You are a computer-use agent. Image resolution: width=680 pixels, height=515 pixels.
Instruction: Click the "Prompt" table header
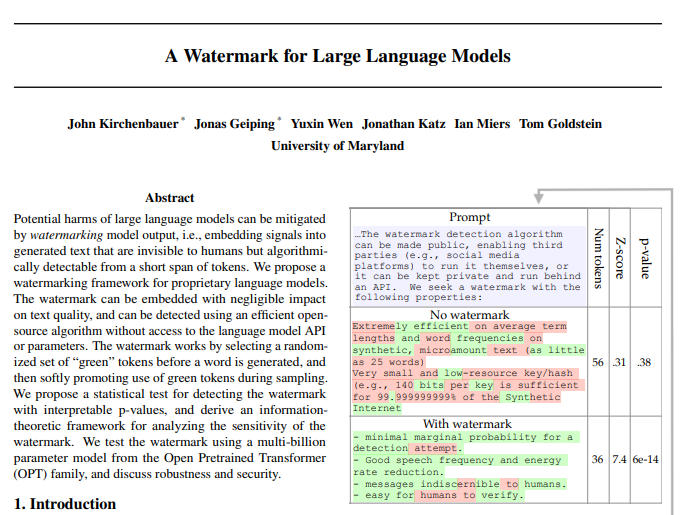tap(469, 217)
